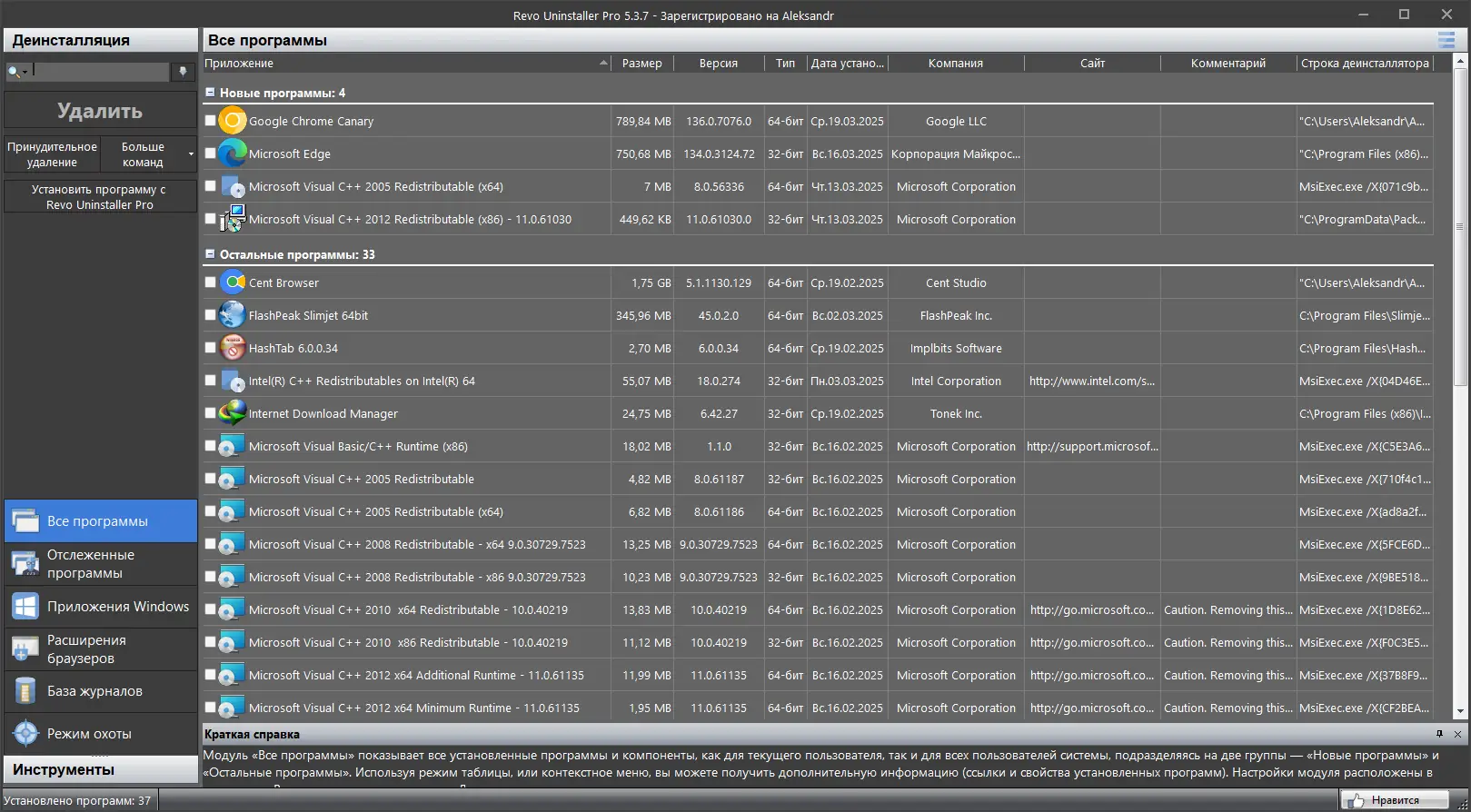Click the Установлено программ: 37 status text
The image size is (1471, 812).
tap(77, 801)
